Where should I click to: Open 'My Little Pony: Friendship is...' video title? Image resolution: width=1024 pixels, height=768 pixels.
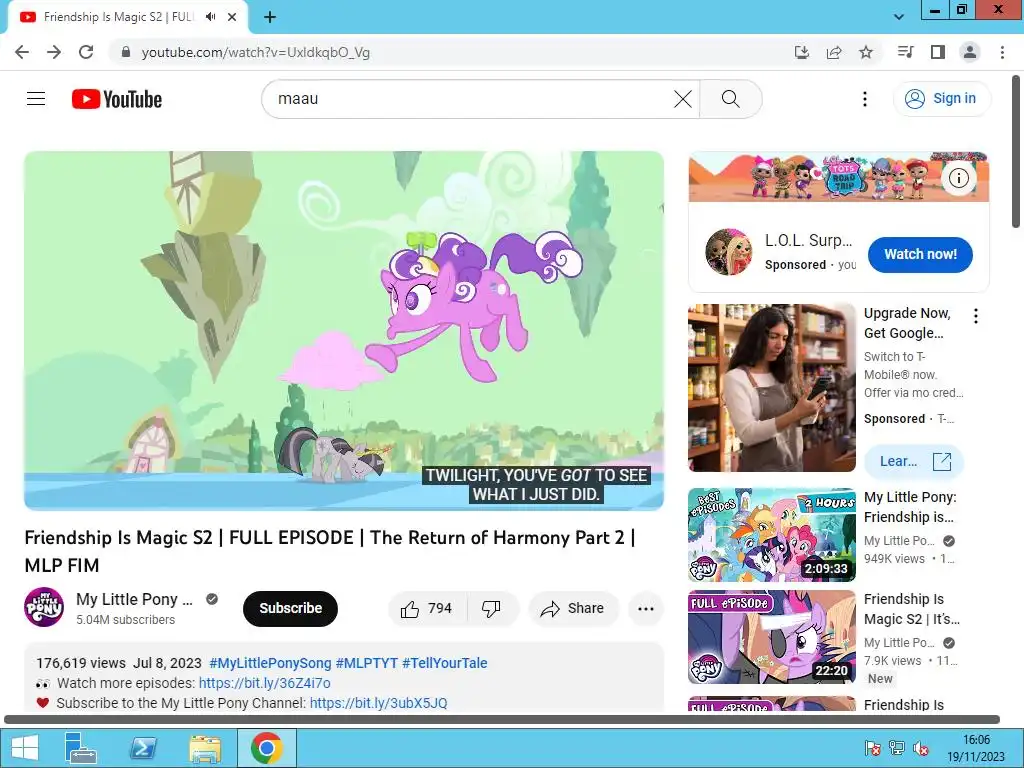click(x=910, y=507)
